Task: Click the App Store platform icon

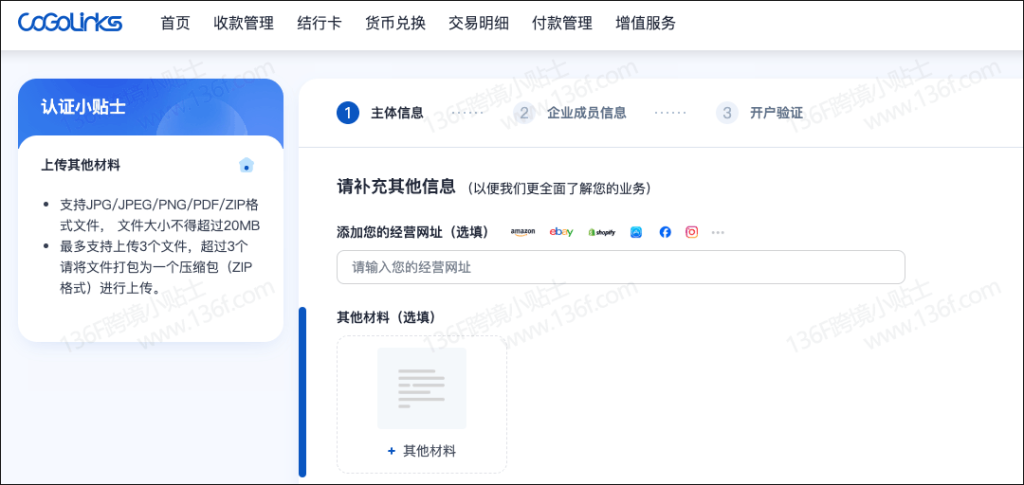Action: (x=636, y=232)
